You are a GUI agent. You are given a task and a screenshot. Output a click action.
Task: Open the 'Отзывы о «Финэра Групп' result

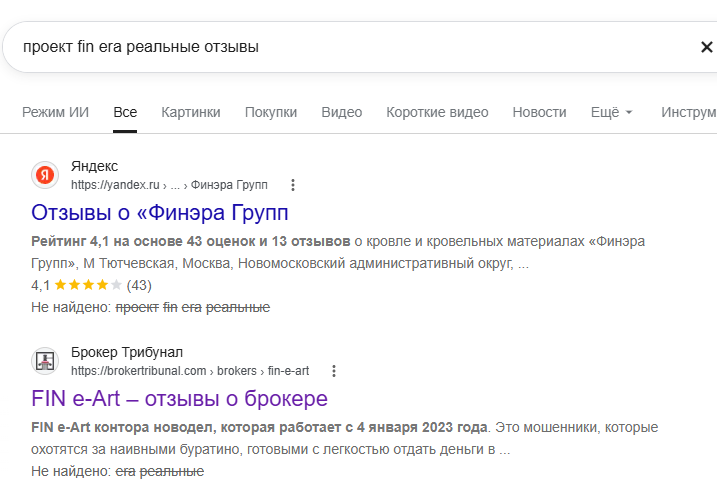[160, 213]
